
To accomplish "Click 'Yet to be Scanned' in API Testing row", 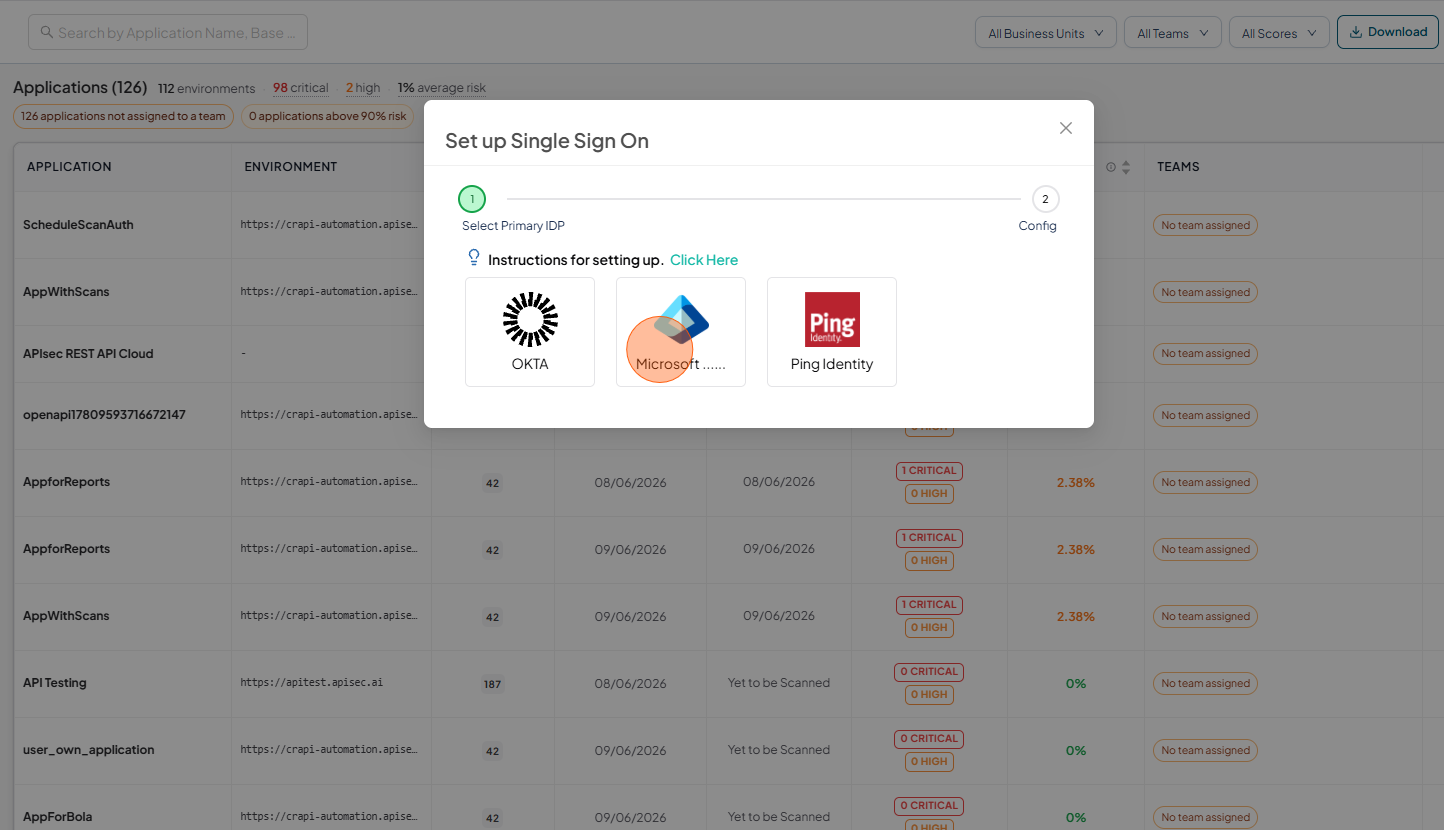I will (x=779, y=683).
